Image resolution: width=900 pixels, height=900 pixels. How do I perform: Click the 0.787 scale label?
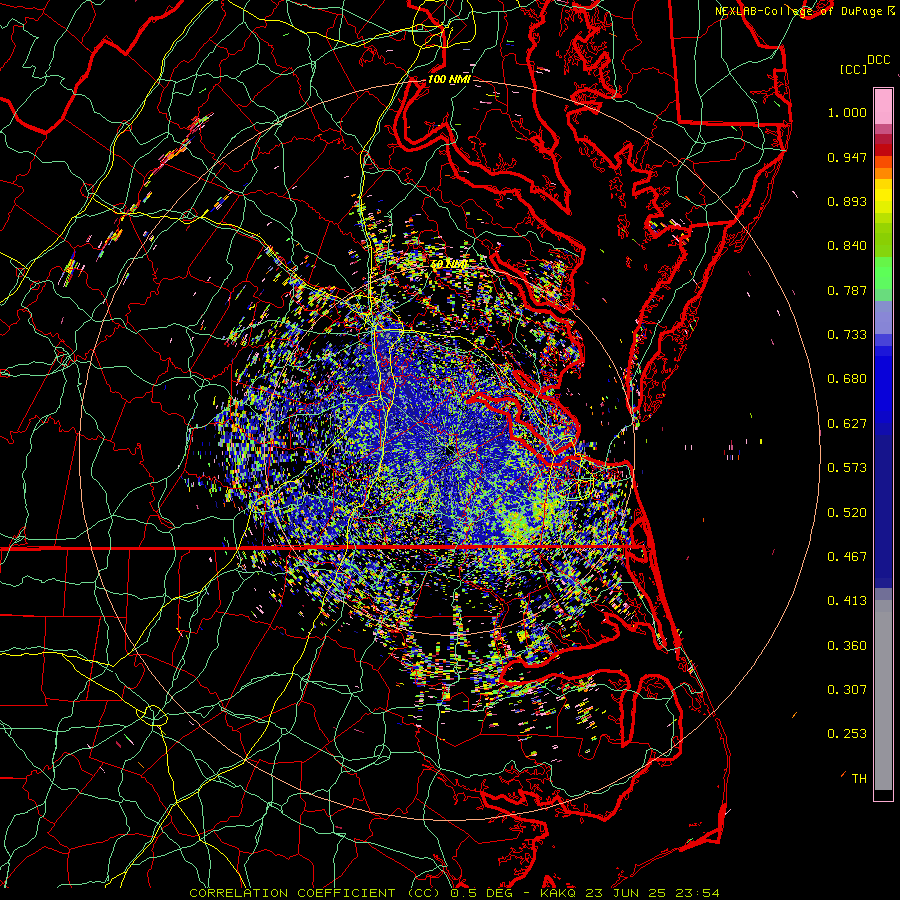point(847,290)
